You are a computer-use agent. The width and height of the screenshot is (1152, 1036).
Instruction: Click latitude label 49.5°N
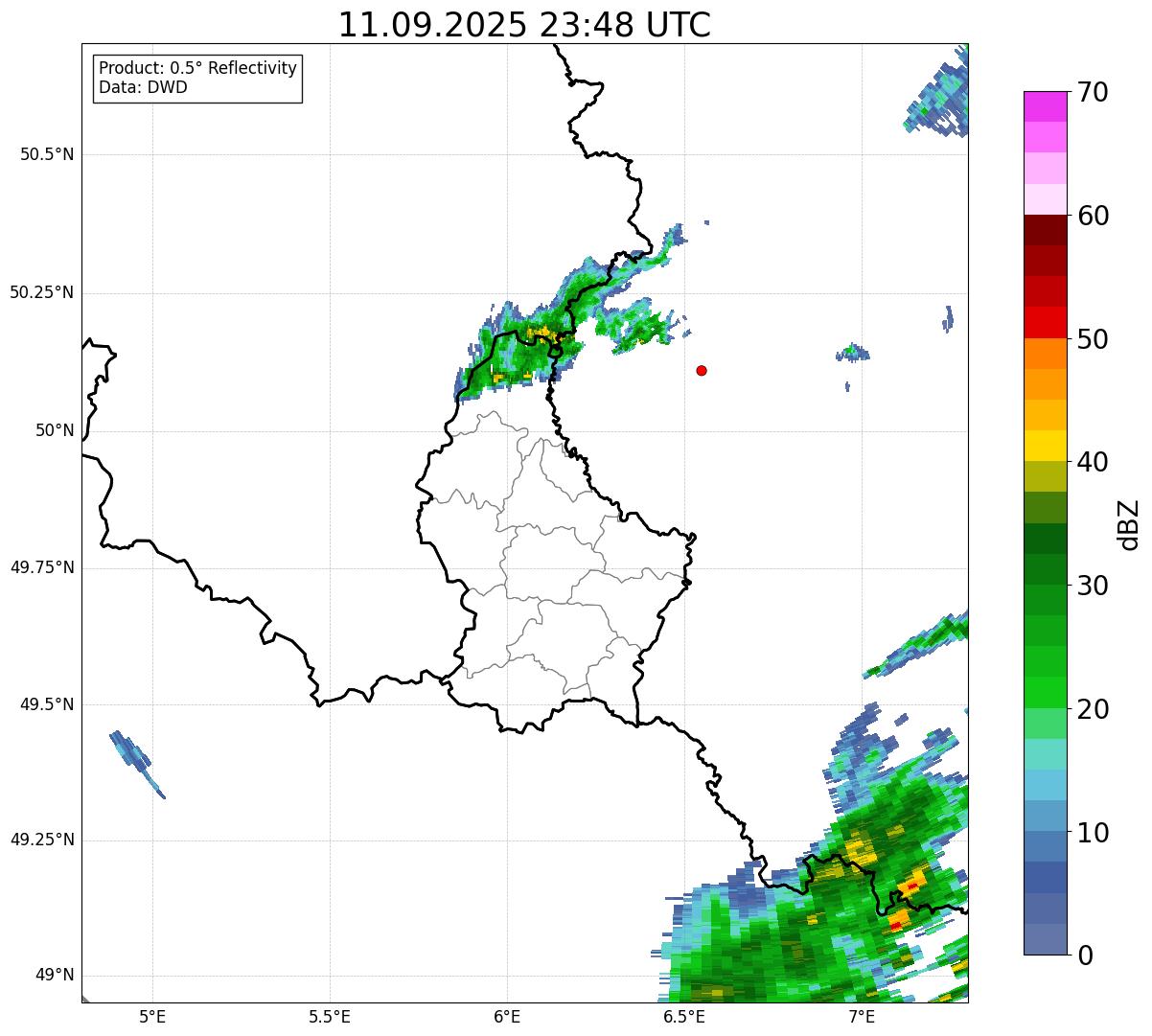coord(47,704)
